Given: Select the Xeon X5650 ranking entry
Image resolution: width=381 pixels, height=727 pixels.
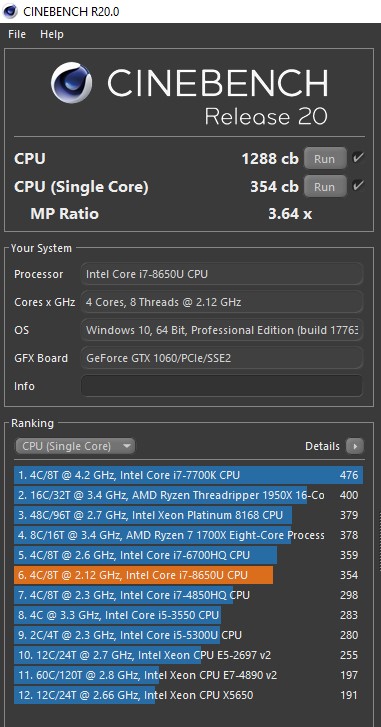Looking at the screenshot, I should click(188, 695).
